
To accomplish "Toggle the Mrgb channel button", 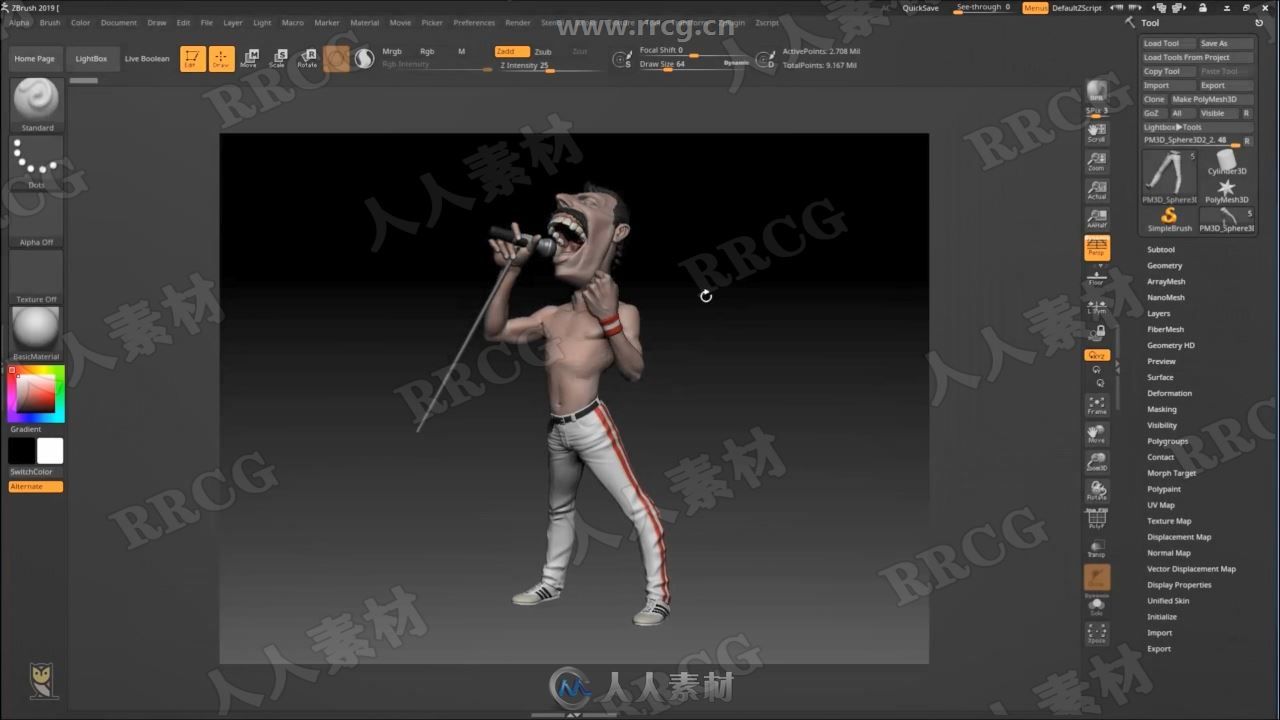I will 392,51.
